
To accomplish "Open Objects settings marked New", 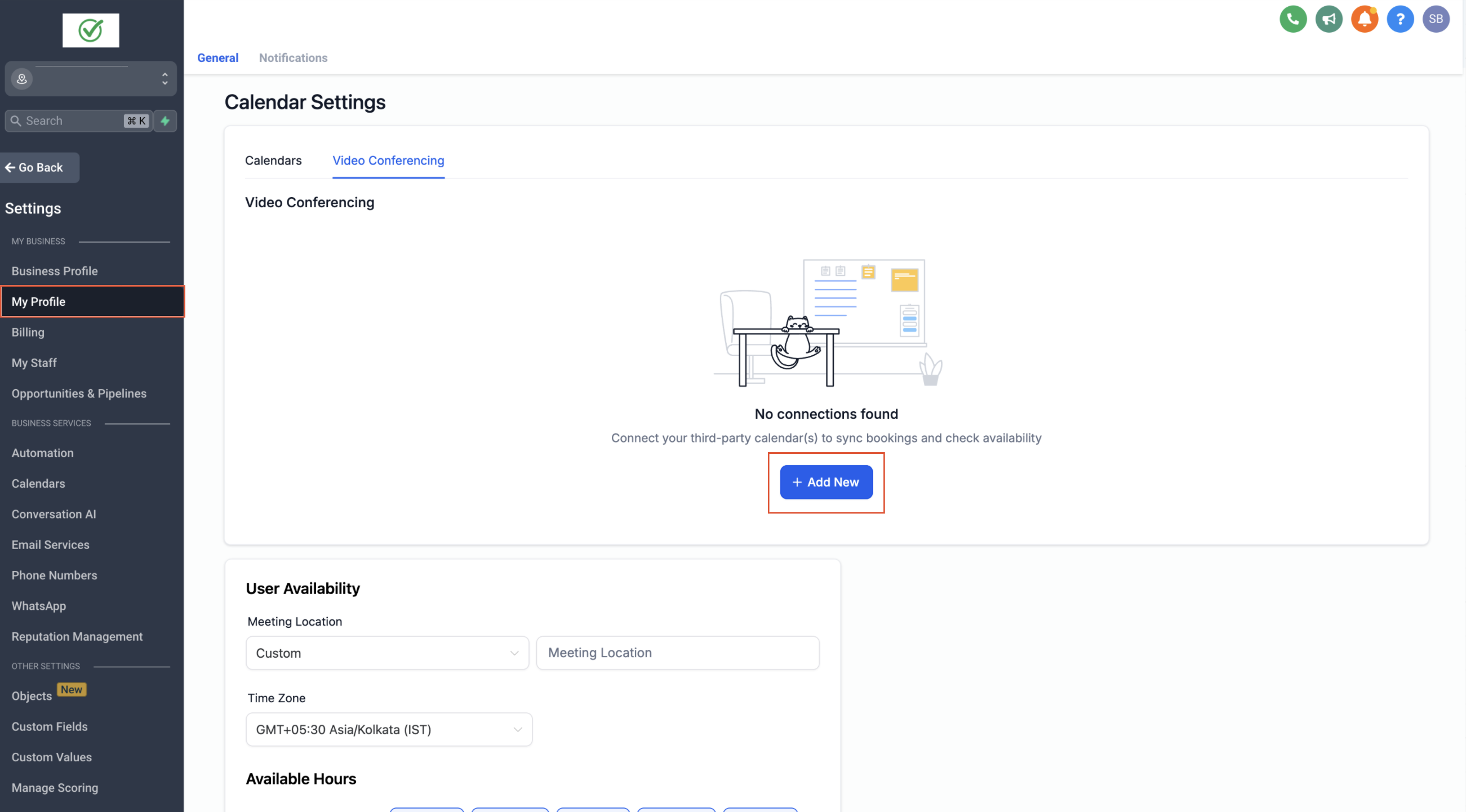I will [32, 695].
